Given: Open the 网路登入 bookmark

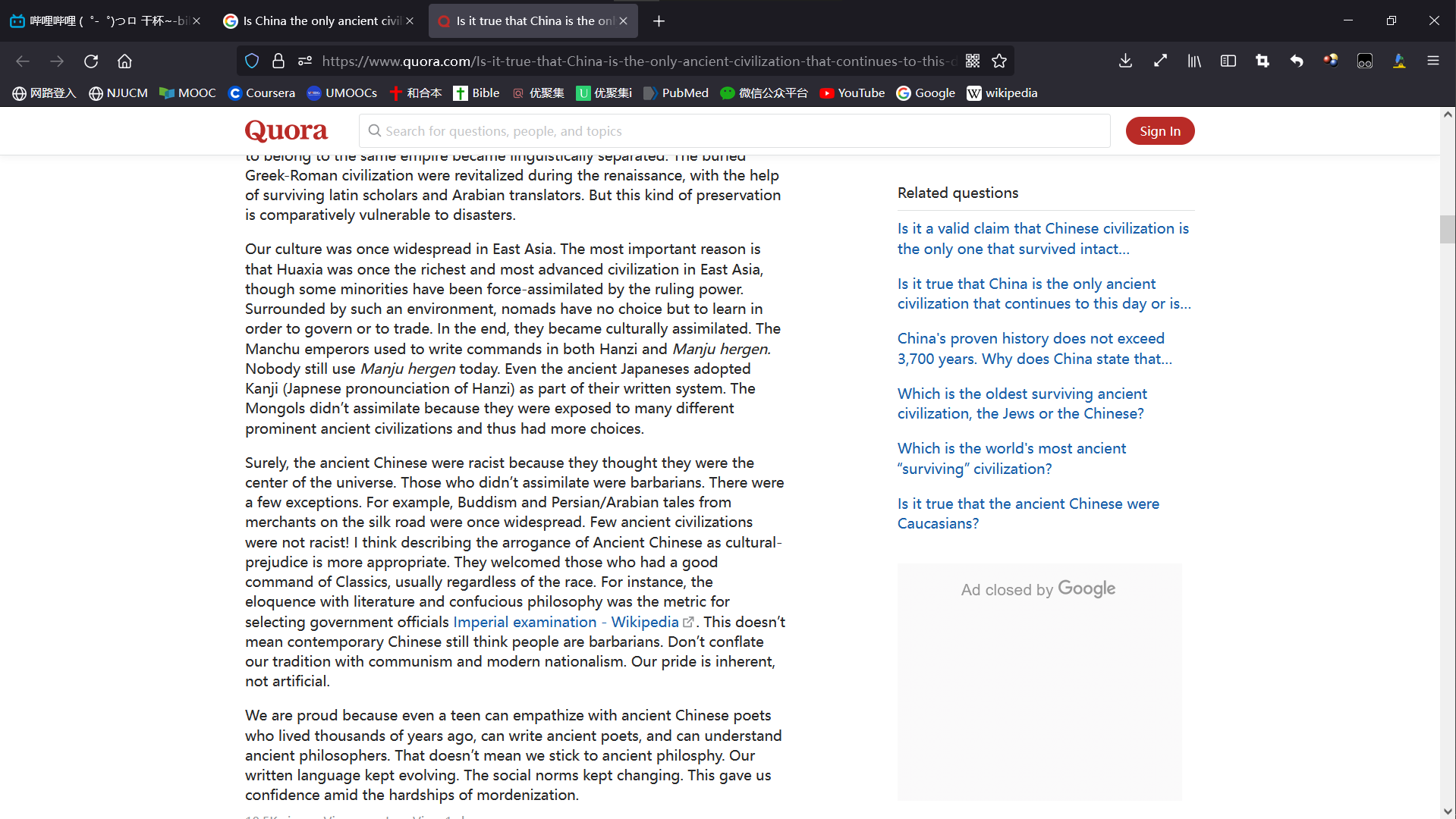Looking at the screenshot, I should click(45, 93).
